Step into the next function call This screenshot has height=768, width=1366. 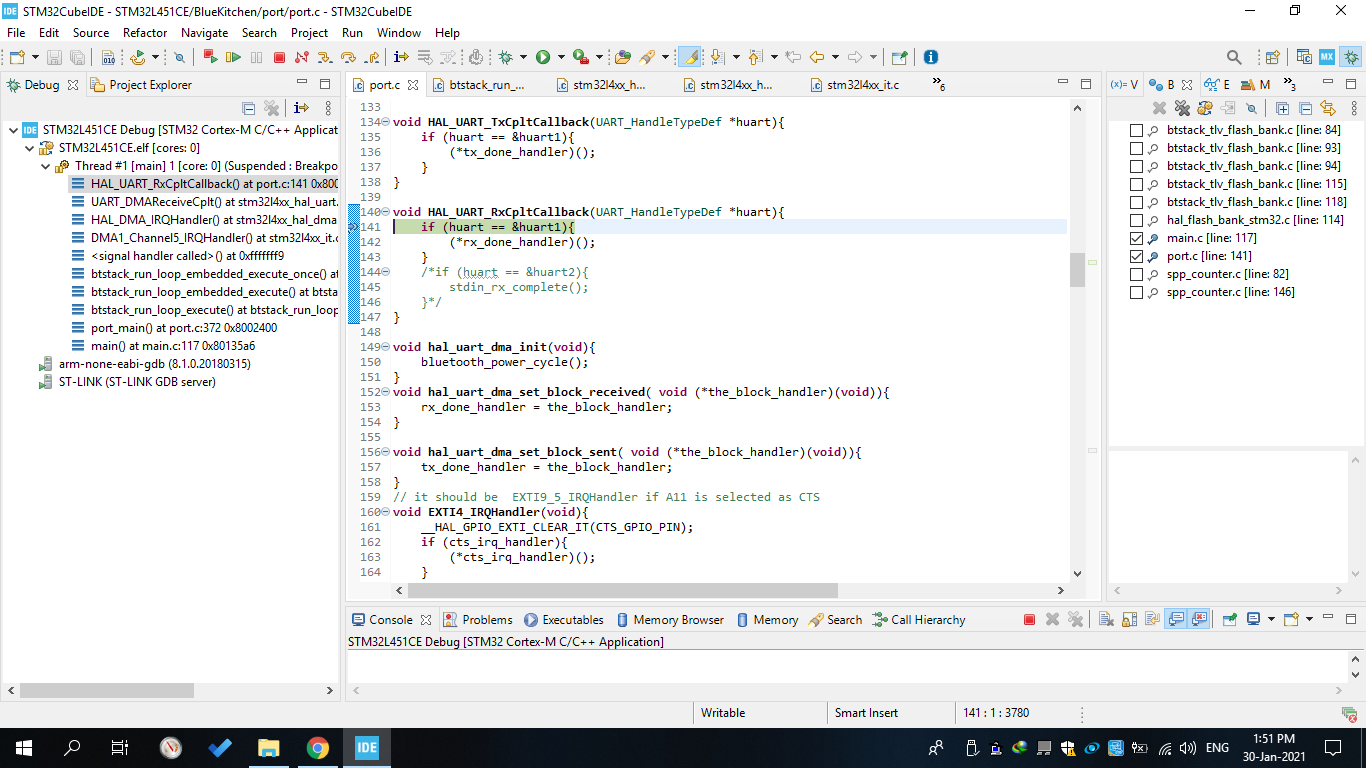point(324,56)
